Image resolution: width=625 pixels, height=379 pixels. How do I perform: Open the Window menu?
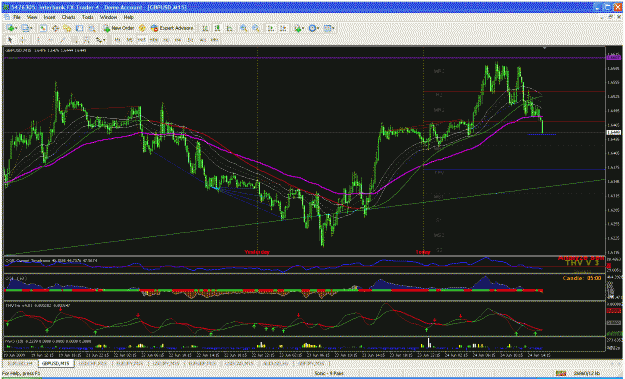pos(108,18)
